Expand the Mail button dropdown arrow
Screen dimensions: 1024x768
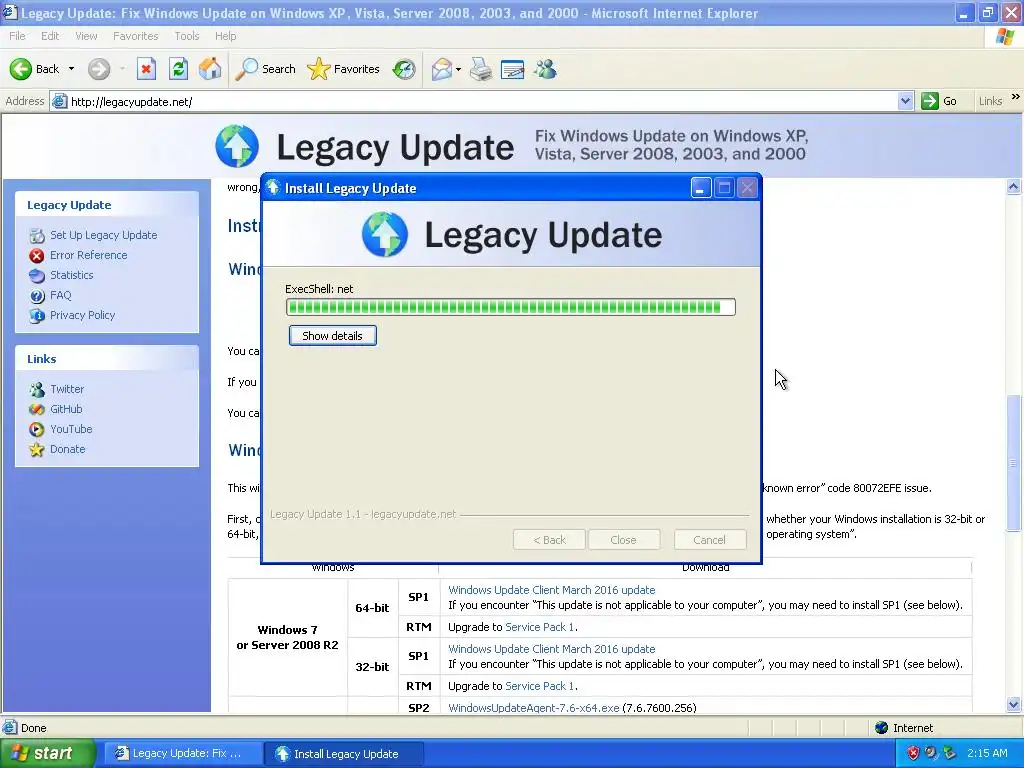click(458, 69)
